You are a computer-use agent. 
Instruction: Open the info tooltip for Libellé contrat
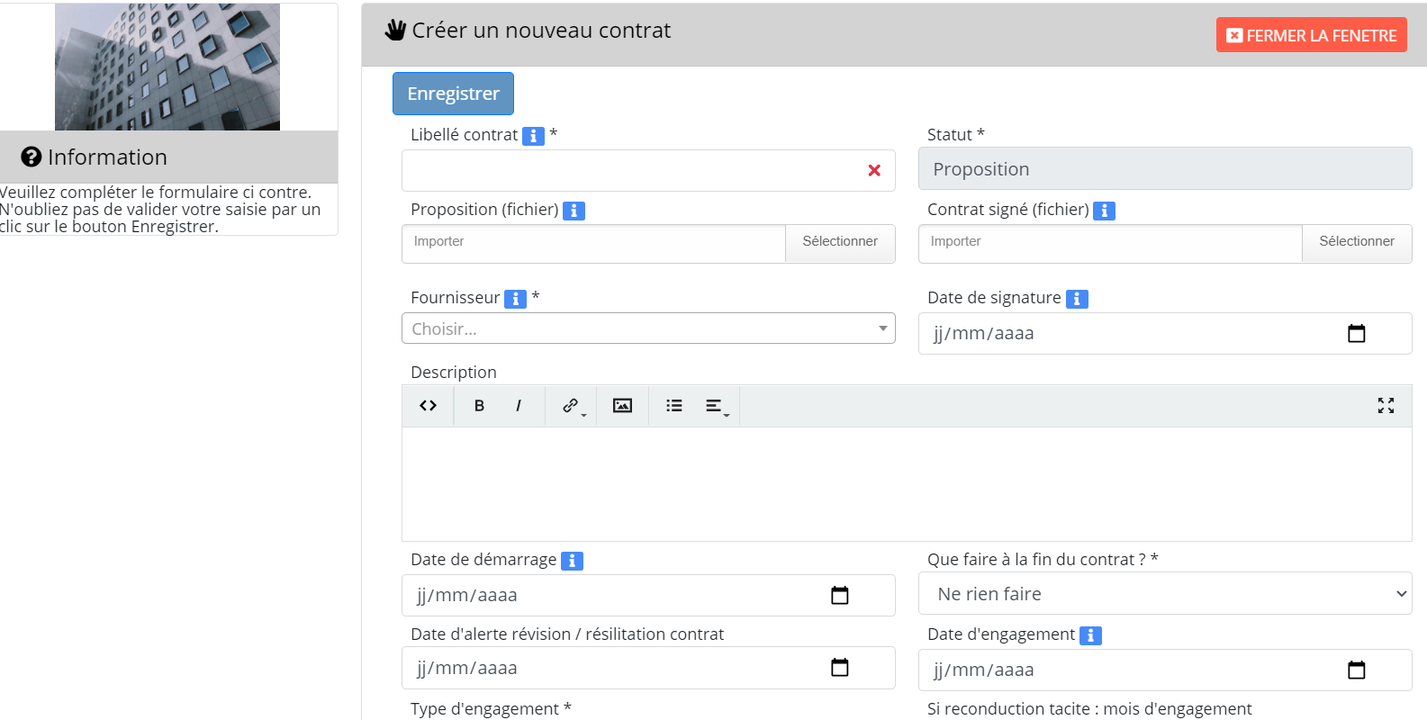(533, 135)
